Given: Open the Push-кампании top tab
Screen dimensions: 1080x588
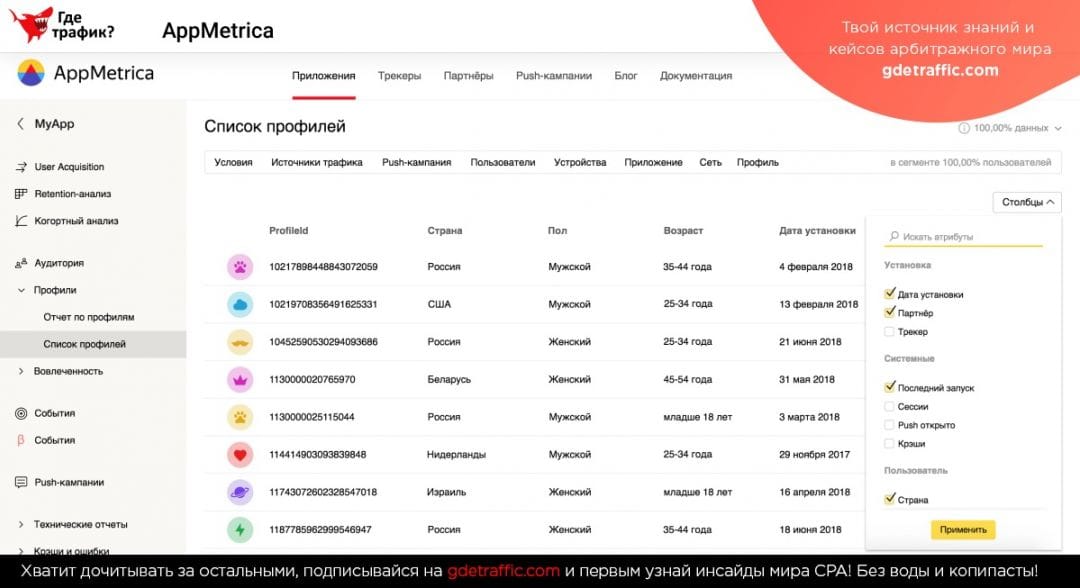Looking at the screenshot, I should point(554,76).
